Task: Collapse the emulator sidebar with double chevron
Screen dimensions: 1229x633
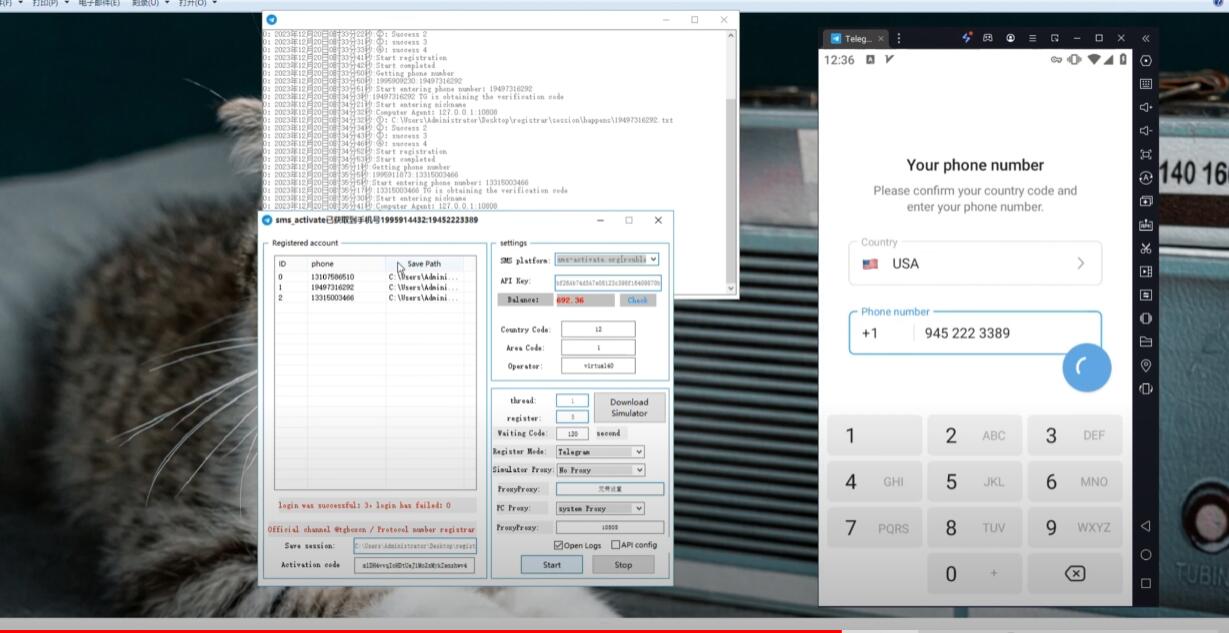Action: pos(1146,38)
